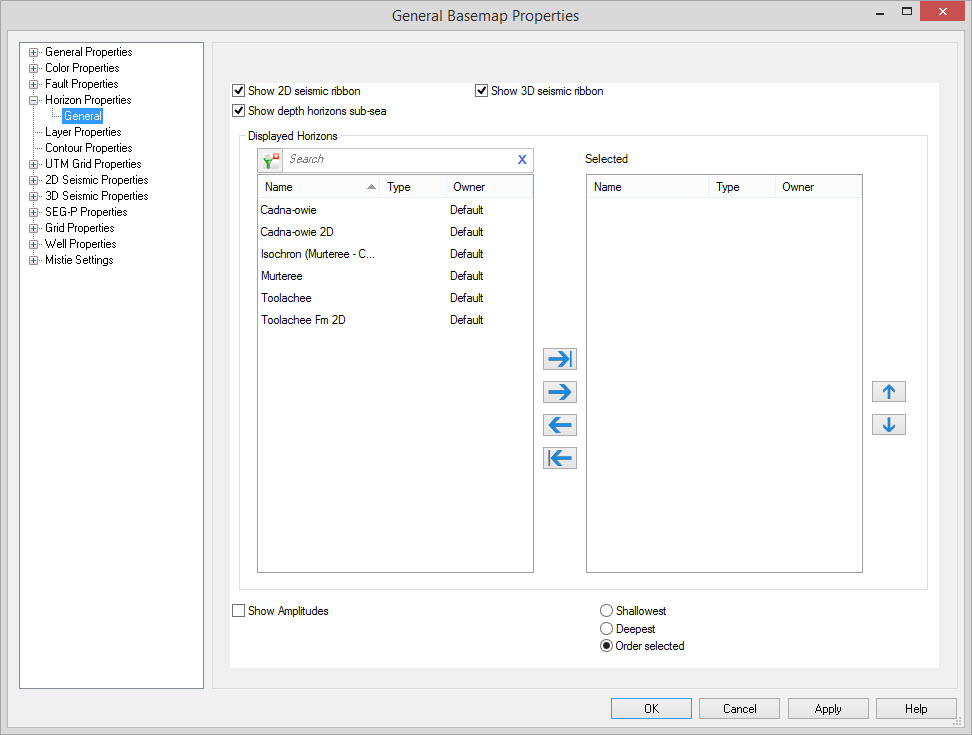Collapse the Horizon Properties node
Viewport: 972px width, 735px height.
pos(34,100)
